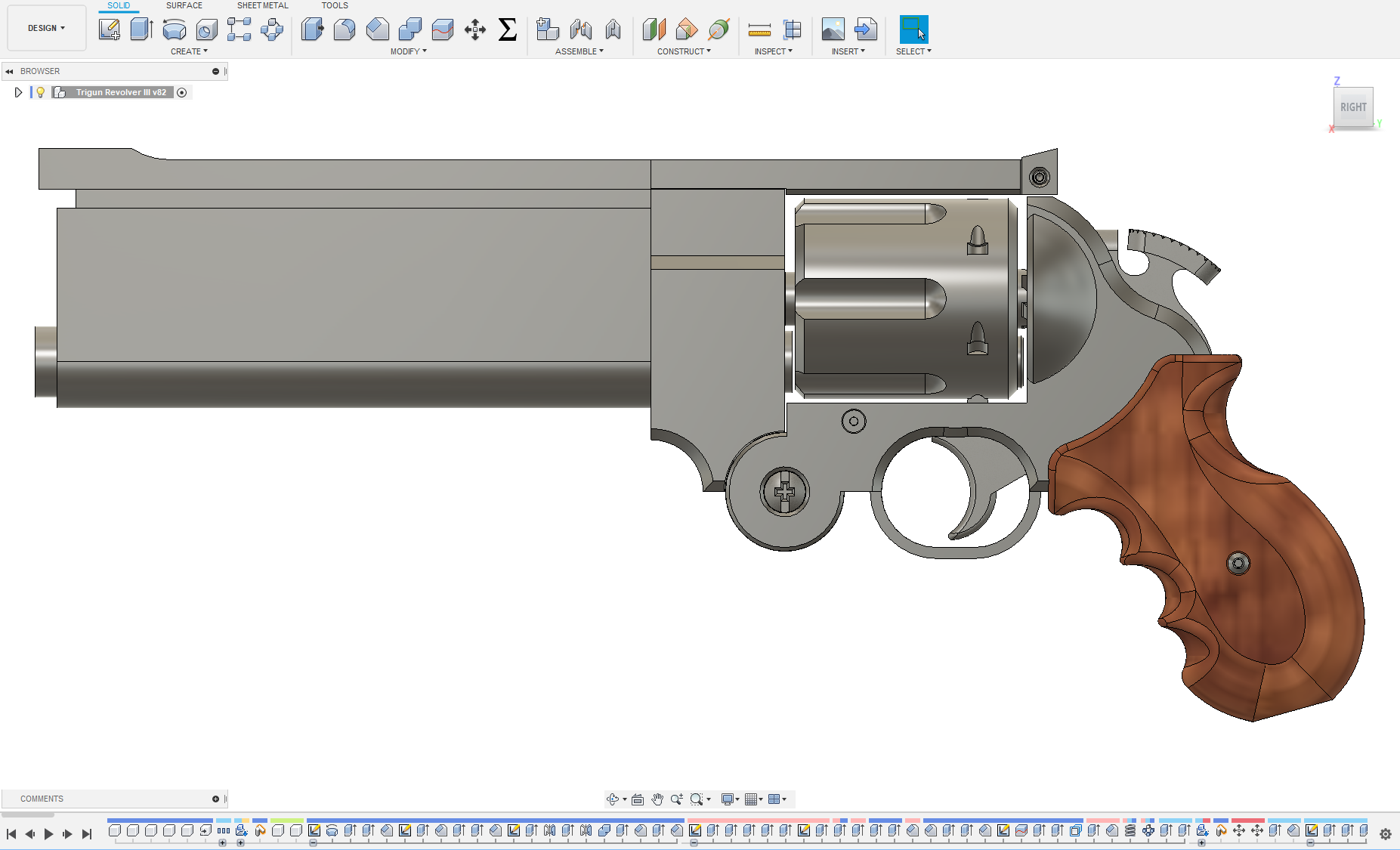
Task: Switch to the SHEET METAL tab
Action: pyautogui.click(x=262, y=5)
